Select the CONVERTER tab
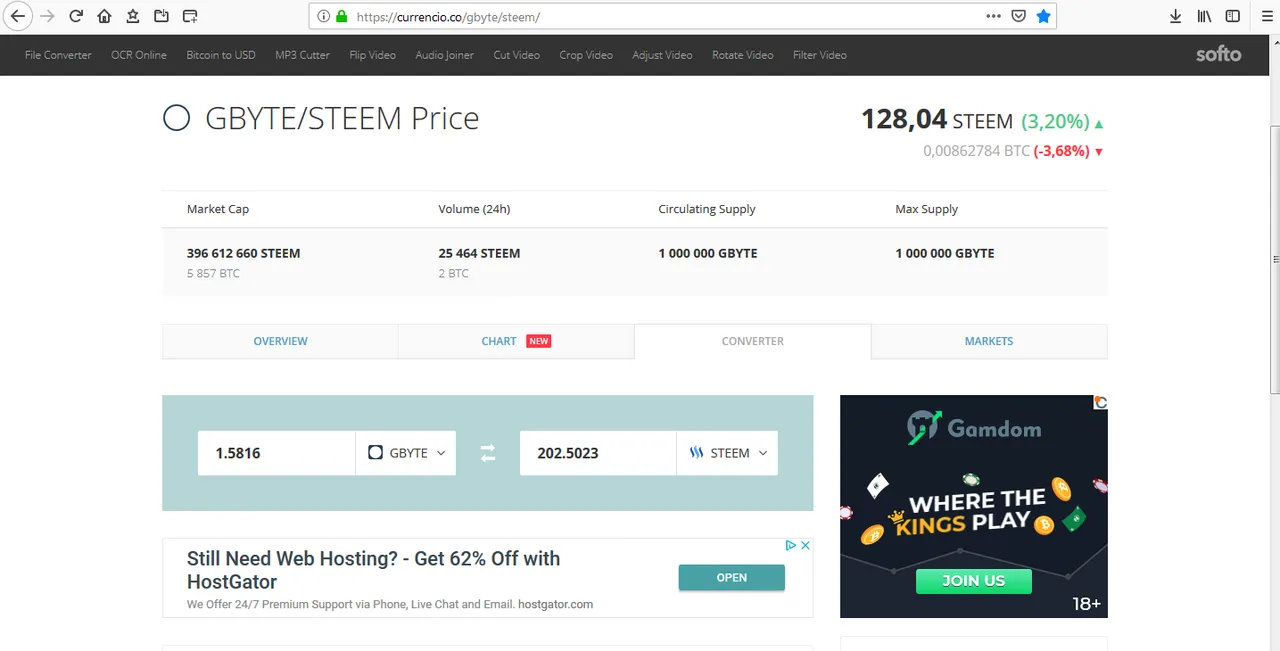Viewport: 1280px width, 651px height. 752,341
